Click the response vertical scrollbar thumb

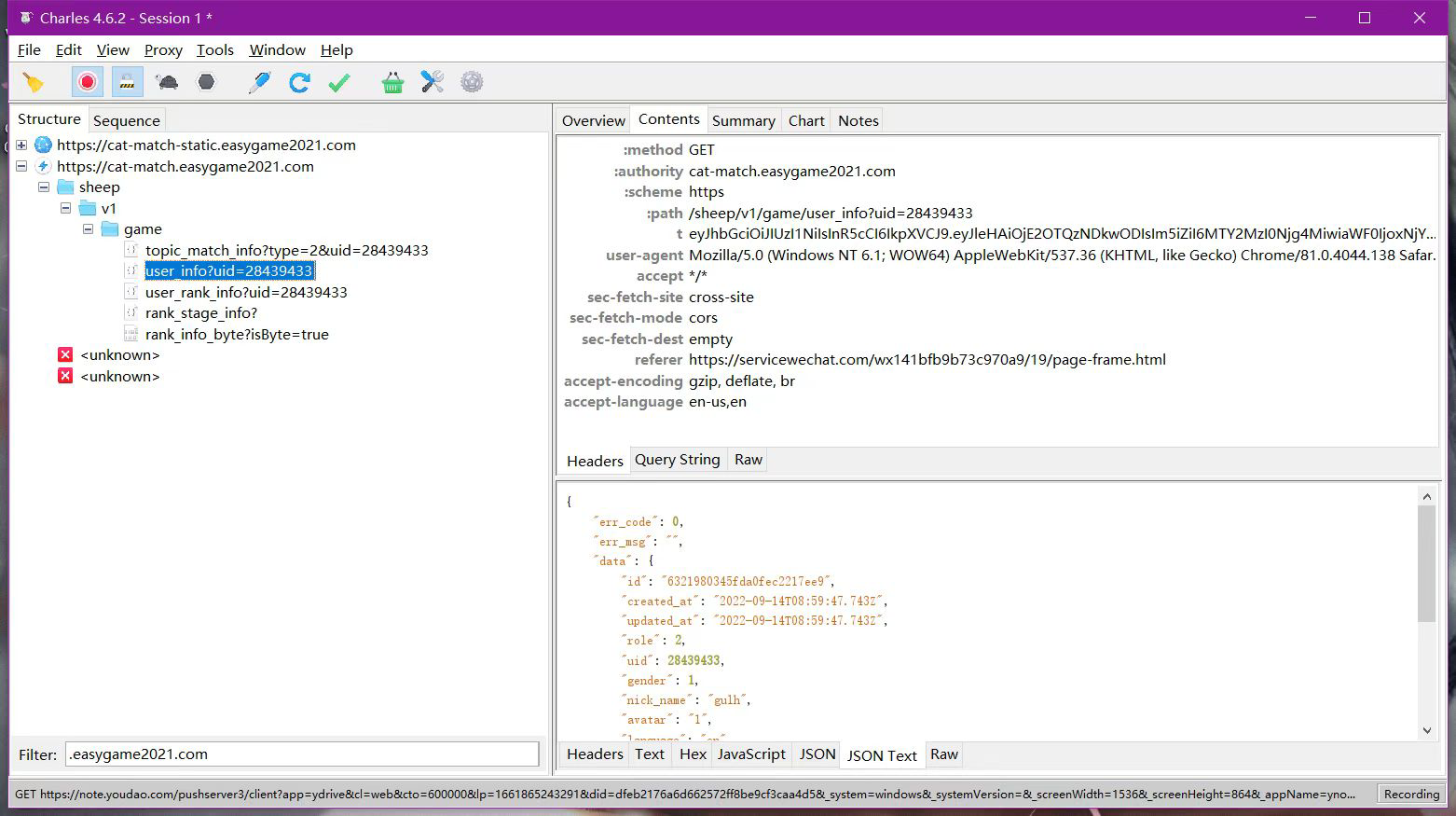coord(1426,564)
